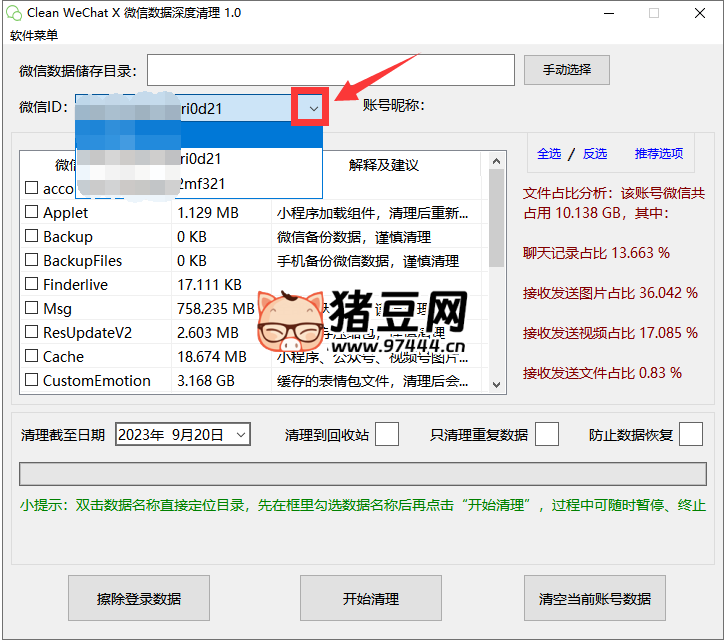Viewport: 726px width, 642px height.
Task: Check the CustomEmotion checkbox
Action: 31,380
